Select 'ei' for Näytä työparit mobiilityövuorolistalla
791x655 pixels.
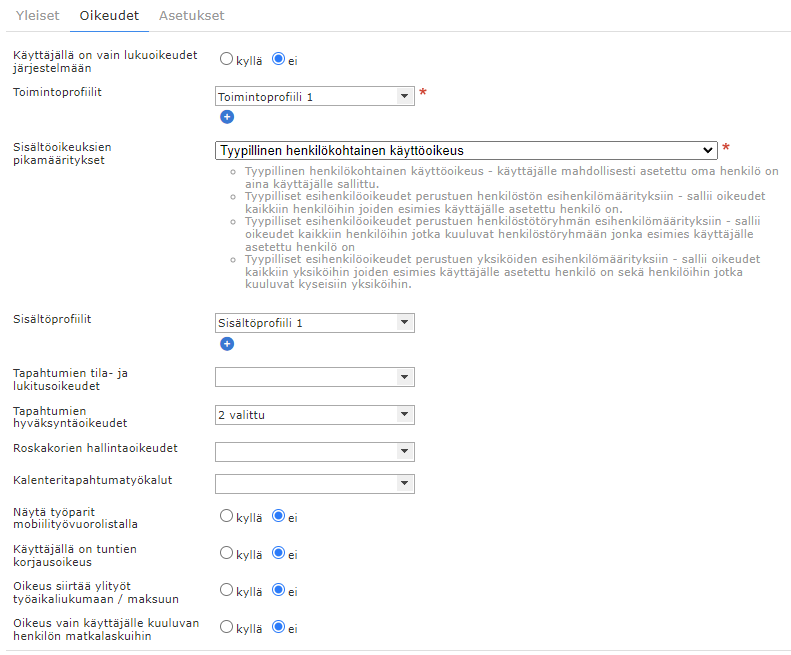click(x=279, y=517)
